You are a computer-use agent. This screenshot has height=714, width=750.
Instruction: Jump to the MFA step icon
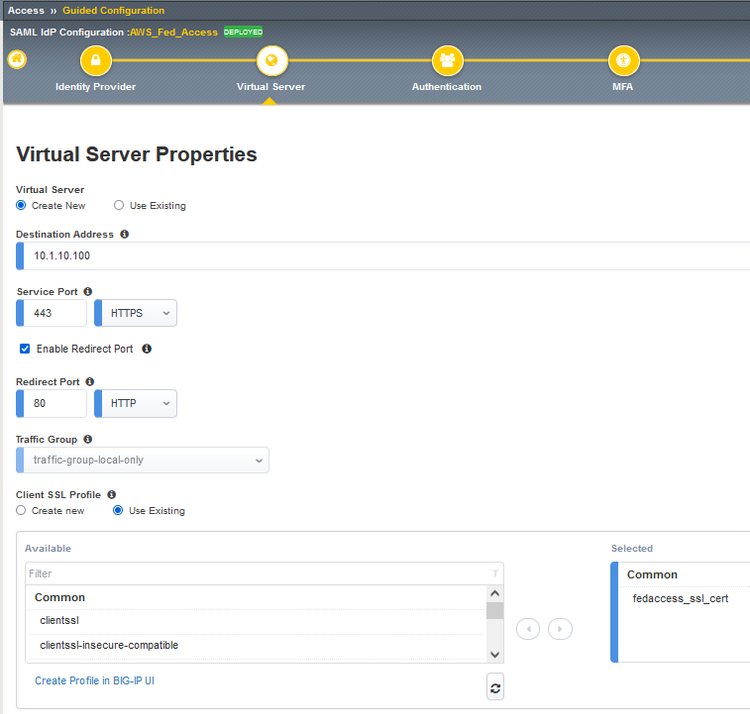point(623,61)
